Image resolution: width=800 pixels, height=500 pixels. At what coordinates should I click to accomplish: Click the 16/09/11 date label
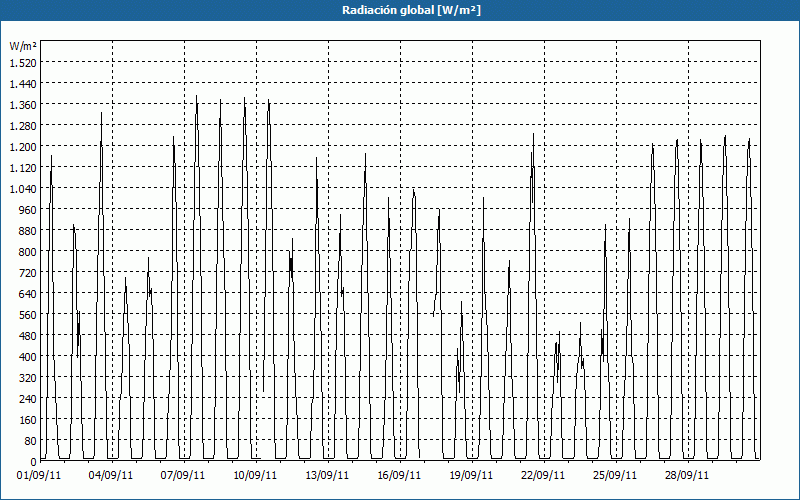click(399, 476)
